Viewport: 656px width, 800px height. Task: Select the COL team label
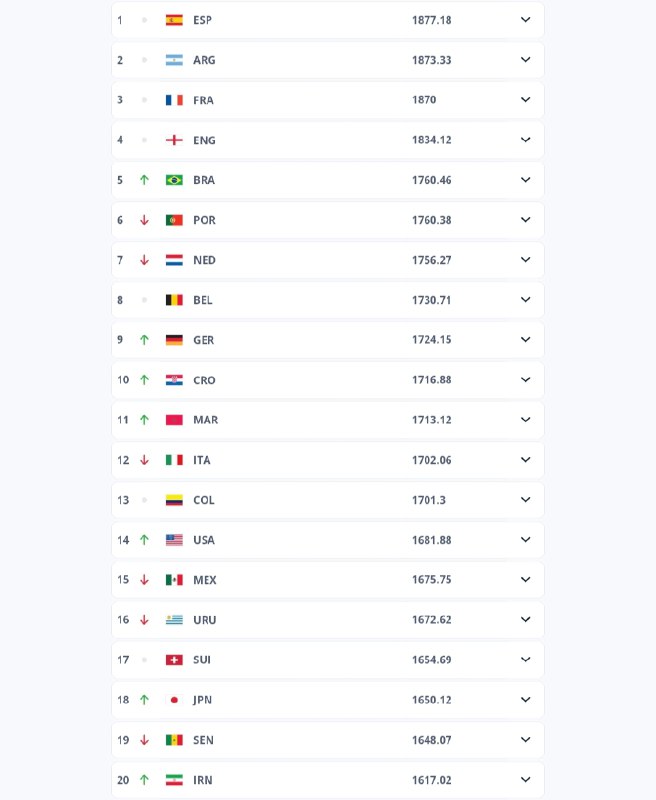(x=204, y=500)
